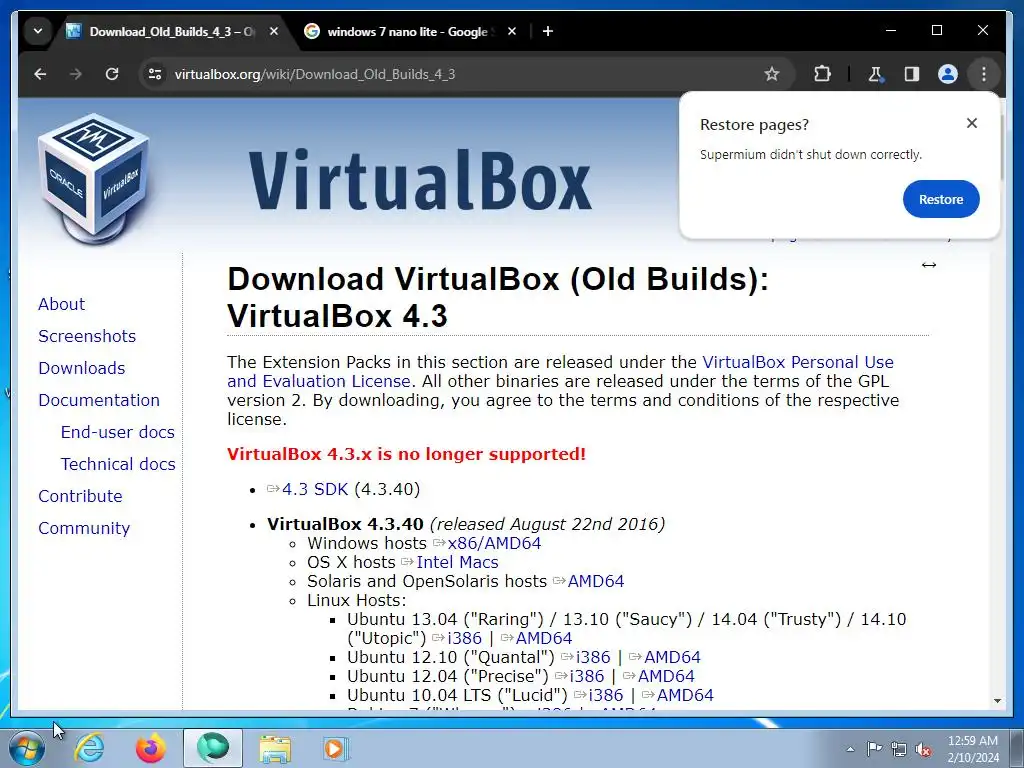This screenshot has height=768, width=1024.
Task: Reload the VirtualBox page
Action: point(112,74)
